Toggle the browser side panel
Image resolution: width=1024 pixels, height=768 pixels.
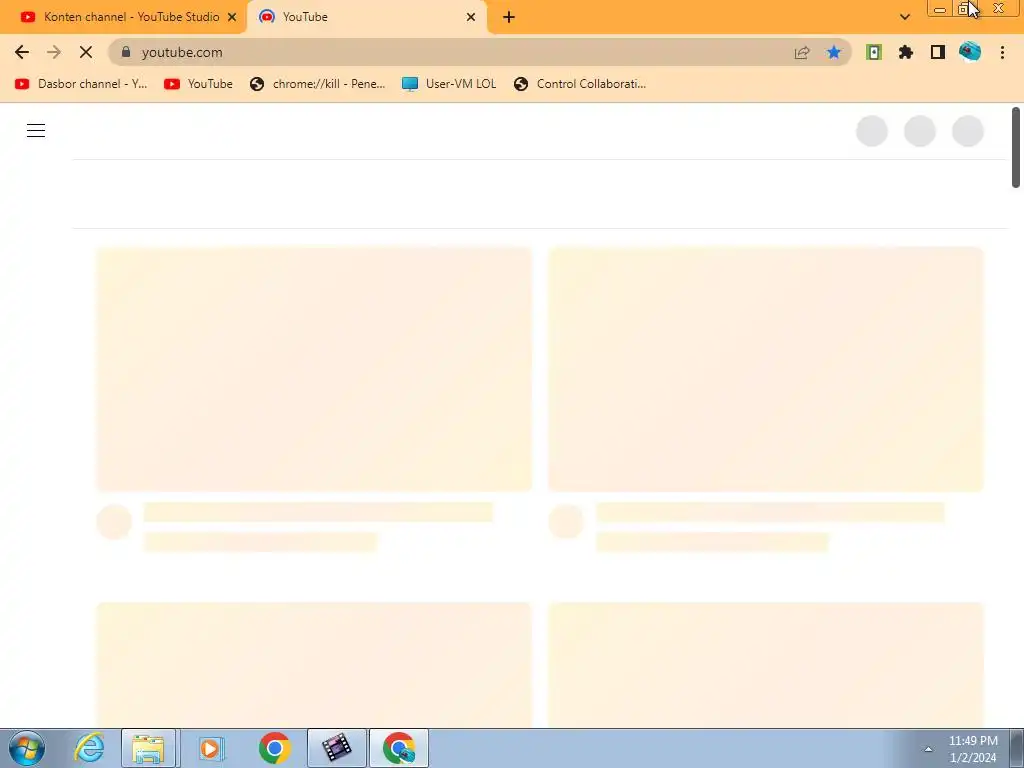(x=938, y=52)
